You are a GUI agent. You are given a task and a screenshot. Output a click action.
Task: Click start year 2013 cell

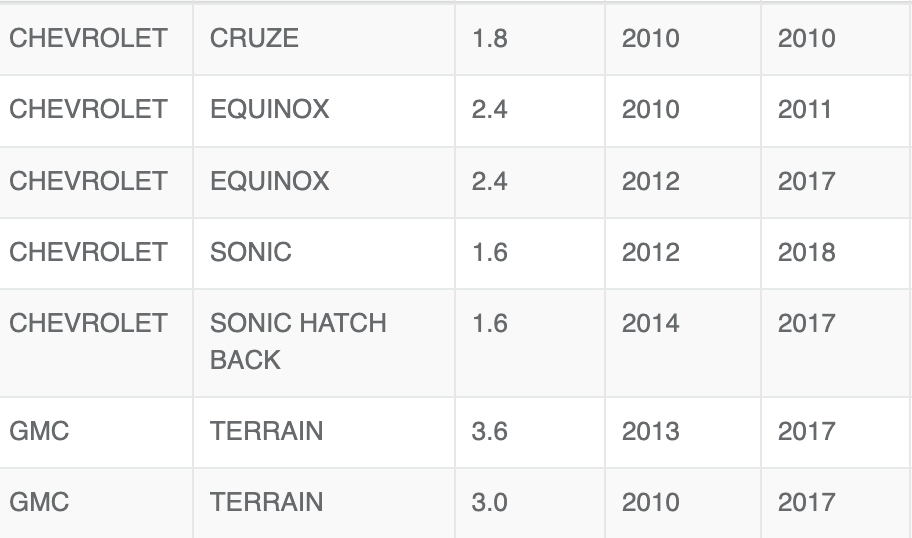[x=683, y=432]
